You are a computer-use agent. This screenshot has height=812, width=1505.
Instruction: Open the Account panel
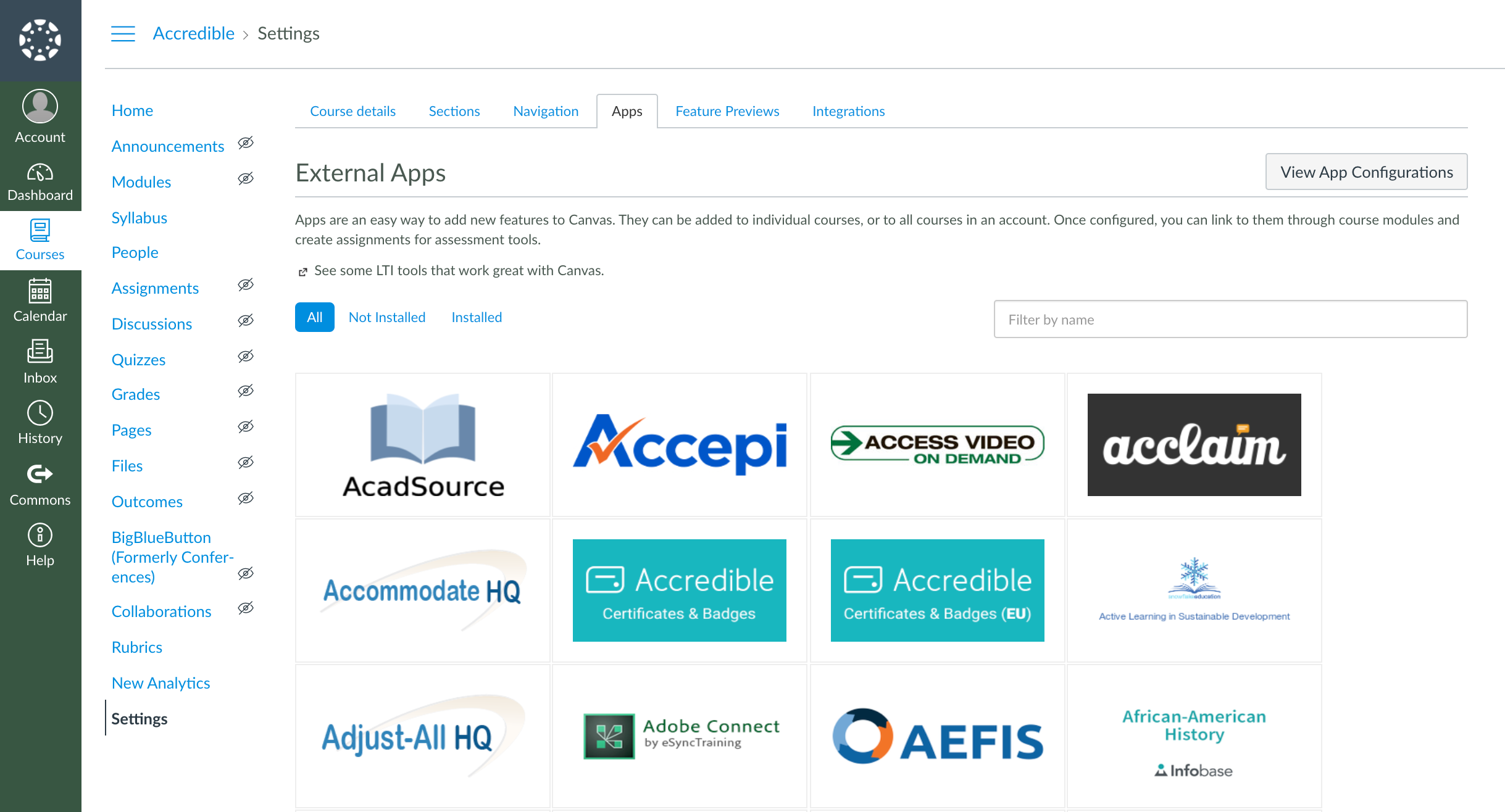pyautogui.click(x=40, y=117)
